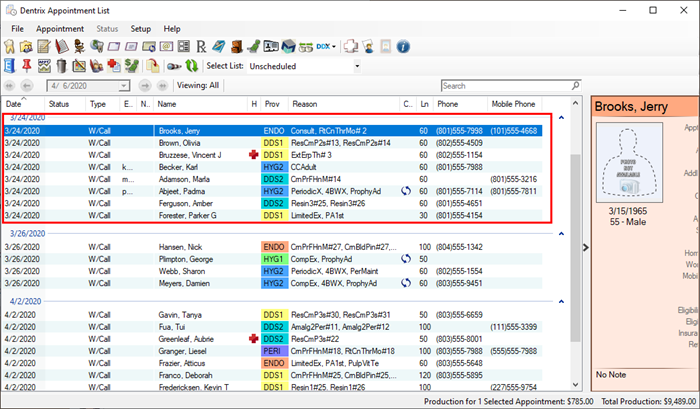
Task: Open the blue info circle icon
Action: (x=403, y=46)
